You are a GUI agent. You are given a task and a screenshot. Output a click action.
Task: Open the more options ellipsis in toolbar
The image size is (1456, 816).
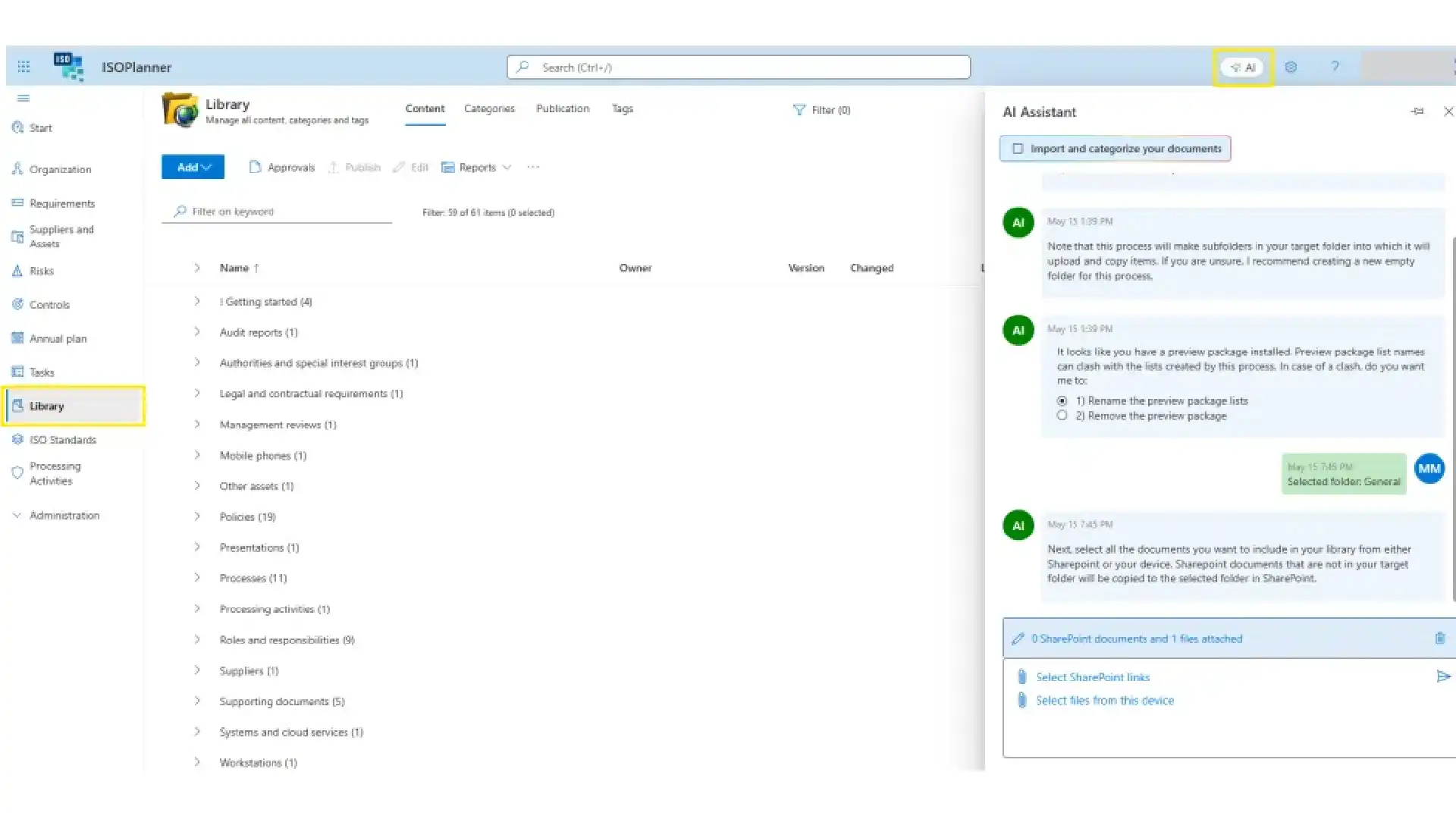pyautogui.click(x=533, y=167)
